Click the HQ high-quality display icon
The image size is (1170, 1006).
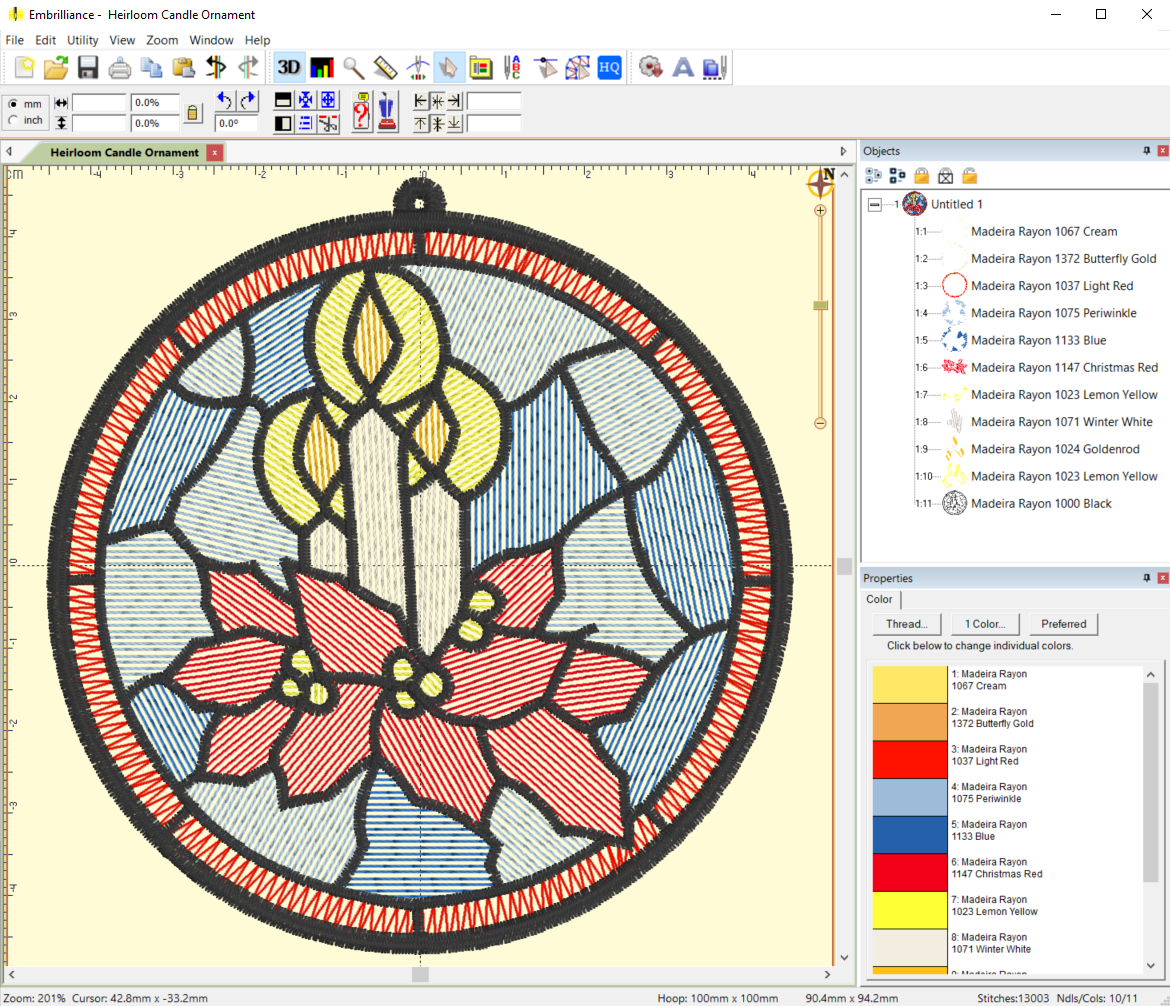(x=609, y=68)
